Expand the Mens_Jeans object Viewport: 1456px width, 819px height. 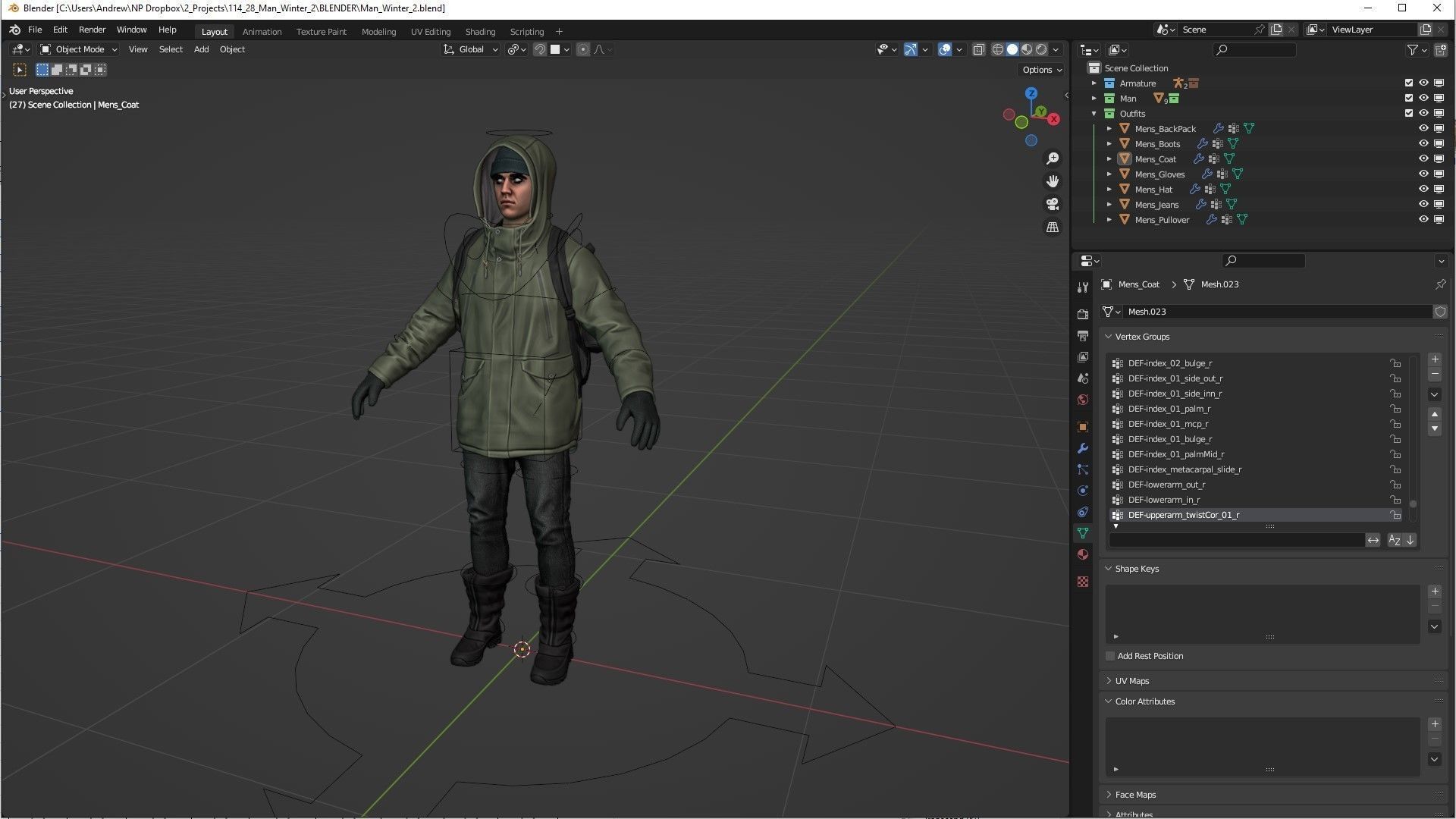(x=1109, y=205)
